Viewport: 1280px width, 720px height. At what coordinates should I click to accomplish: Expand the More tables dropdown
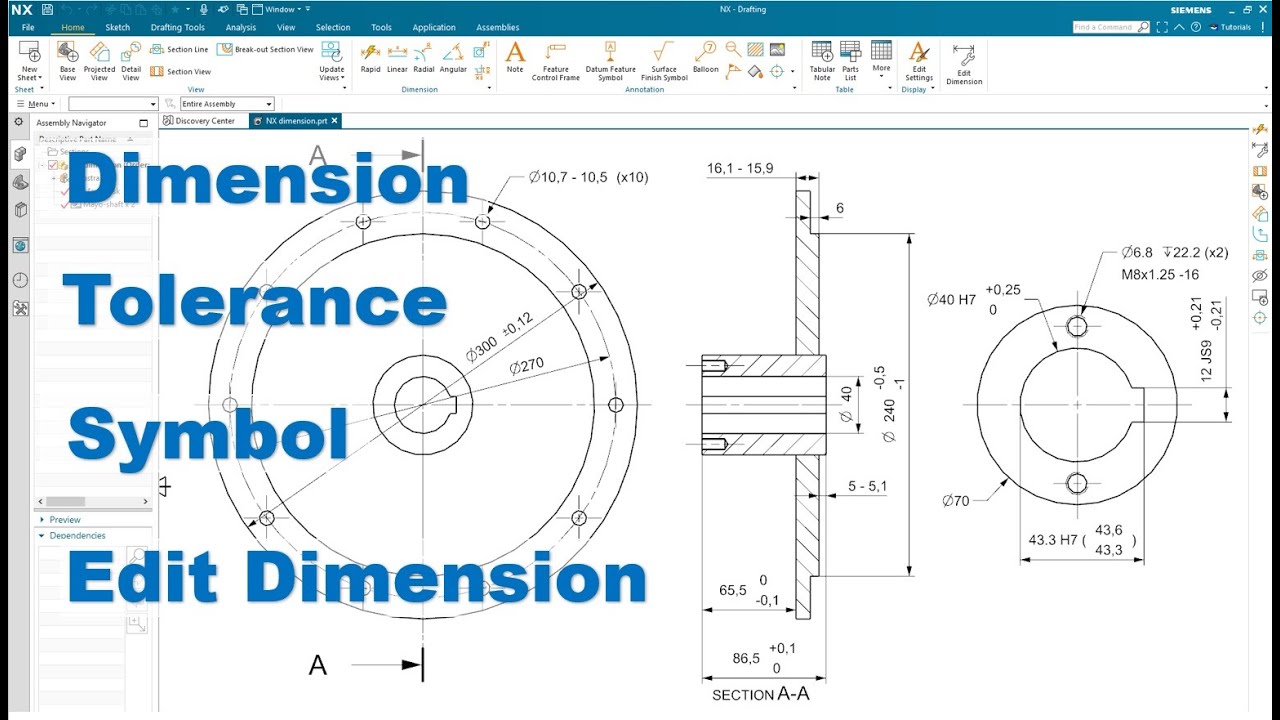881,58
